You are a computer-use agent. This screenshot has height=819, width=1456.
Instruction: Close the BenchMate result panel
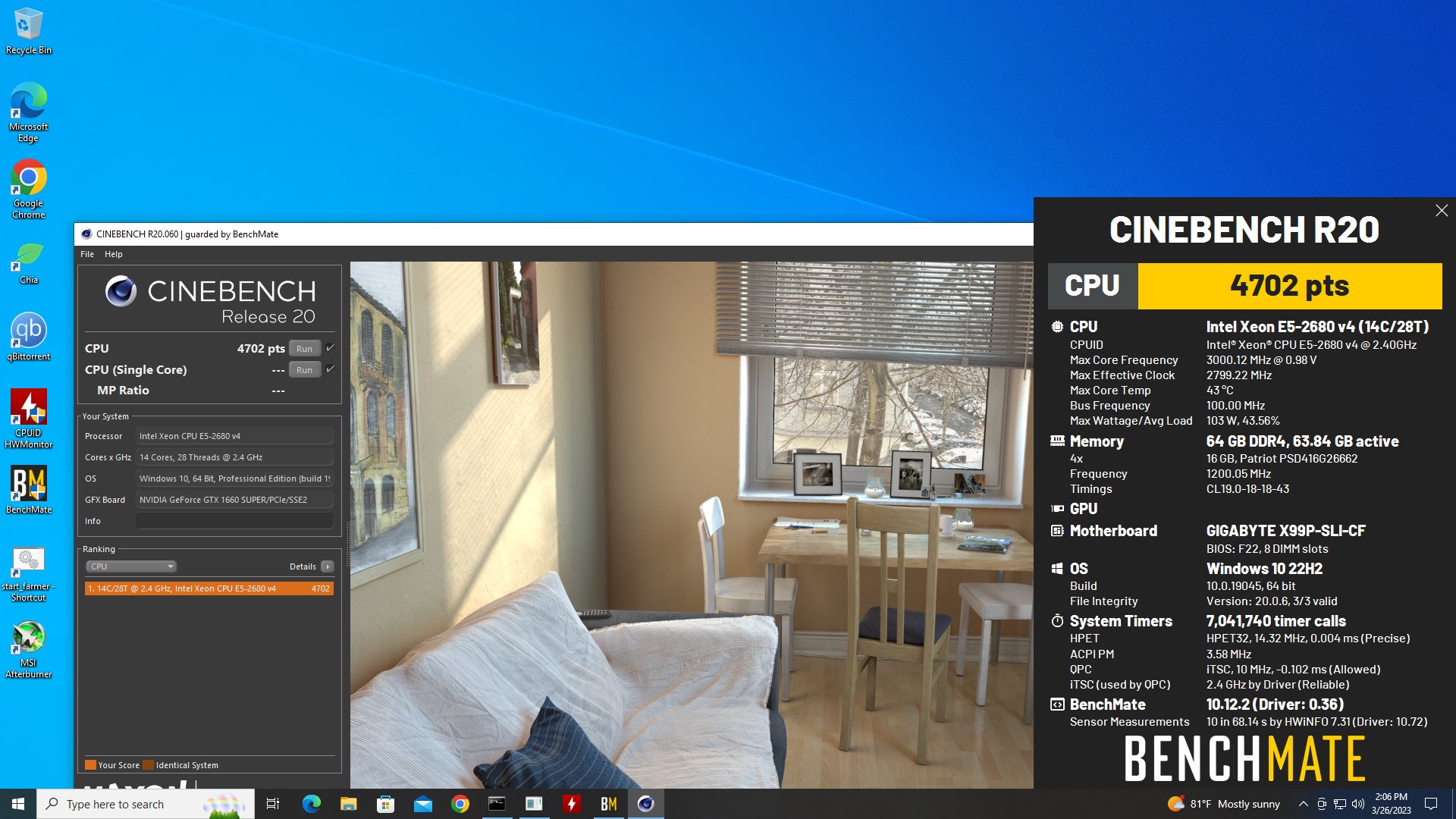pyautogui.click(x=1441, y=211)
